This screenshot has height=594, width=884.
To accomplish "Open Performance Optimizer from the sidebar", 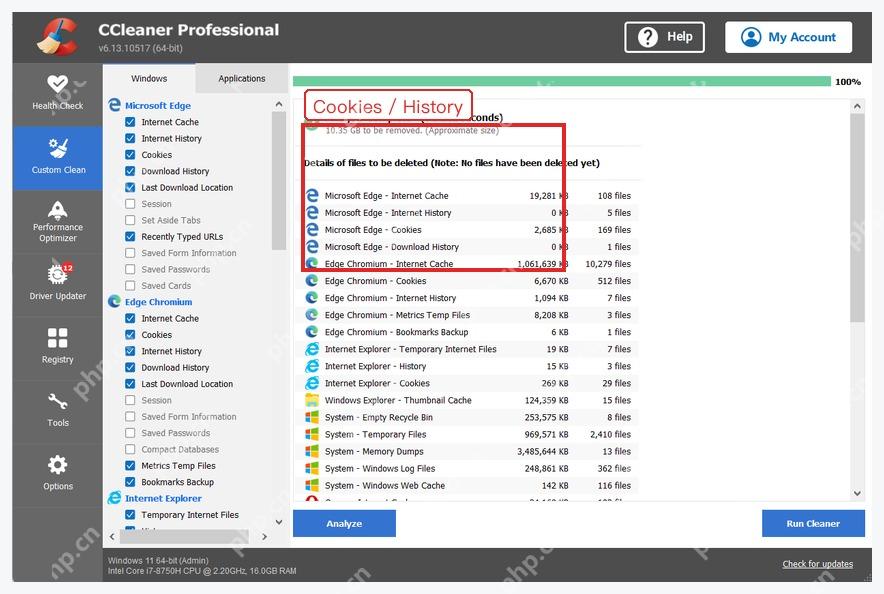I will click(x=58, y=222).
